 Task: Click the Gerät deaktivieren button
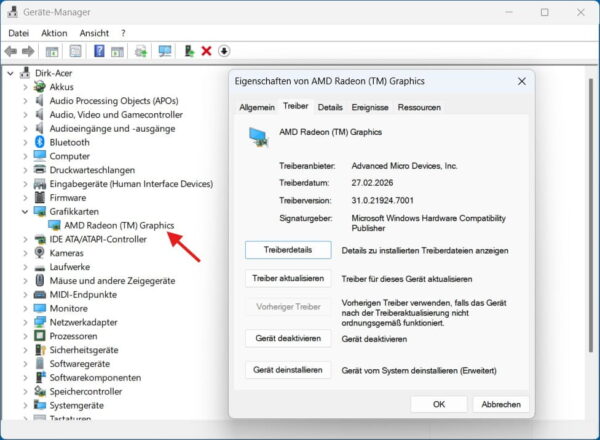click(x=288, y=338)
